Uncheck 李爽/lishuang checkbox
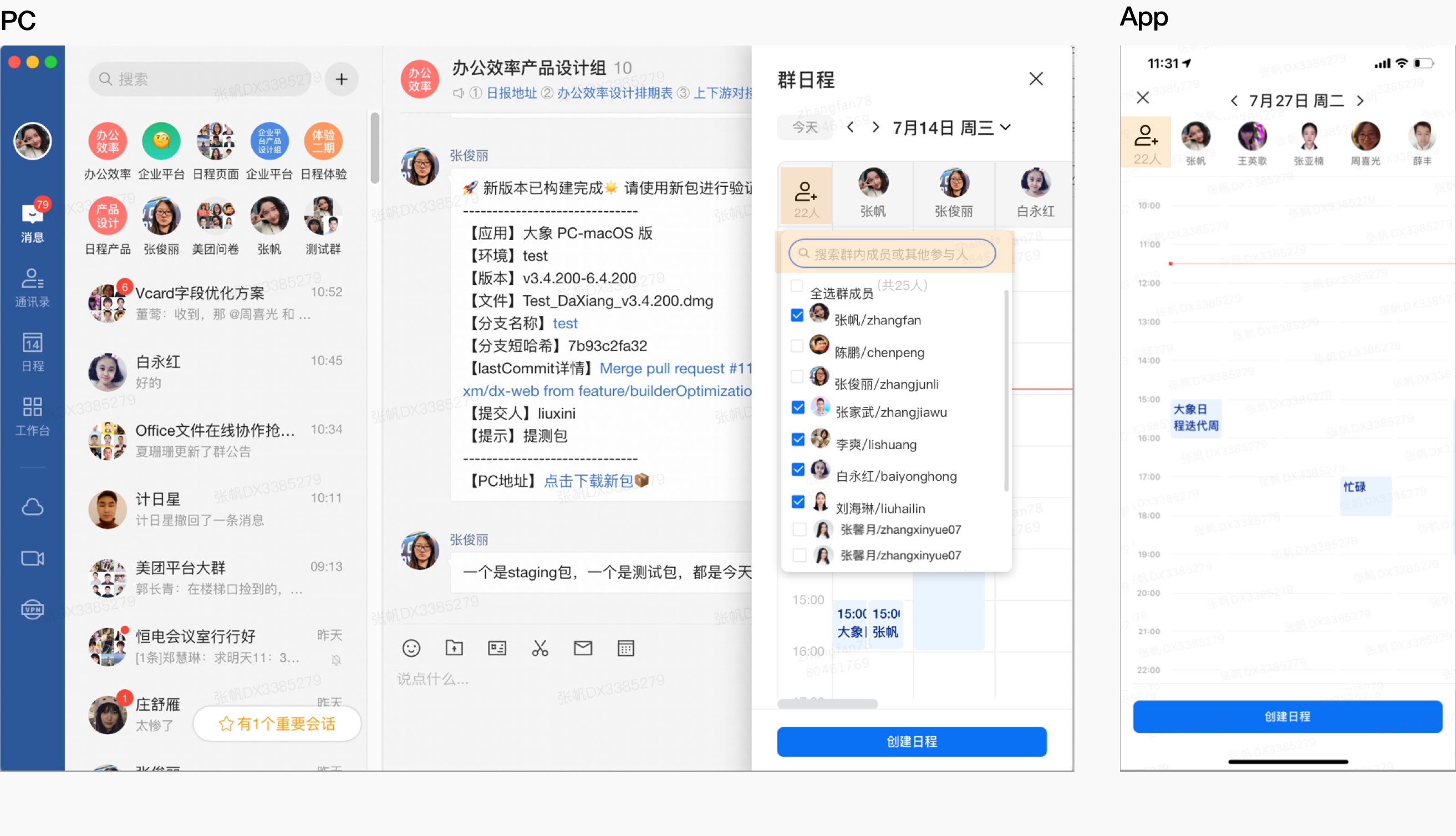Viewport: 1456px width, 836px height. pos(798,439)
